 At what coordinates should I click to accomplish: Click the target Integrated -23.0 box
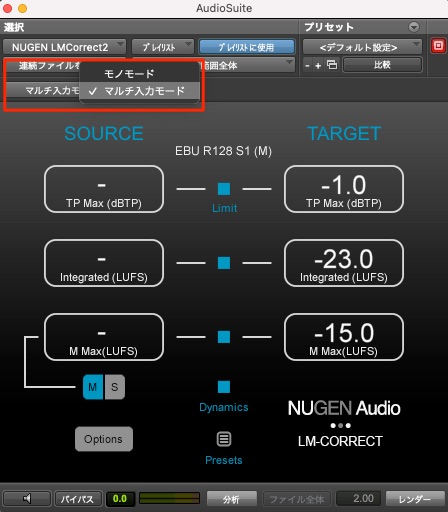click(x=344, y=263)
